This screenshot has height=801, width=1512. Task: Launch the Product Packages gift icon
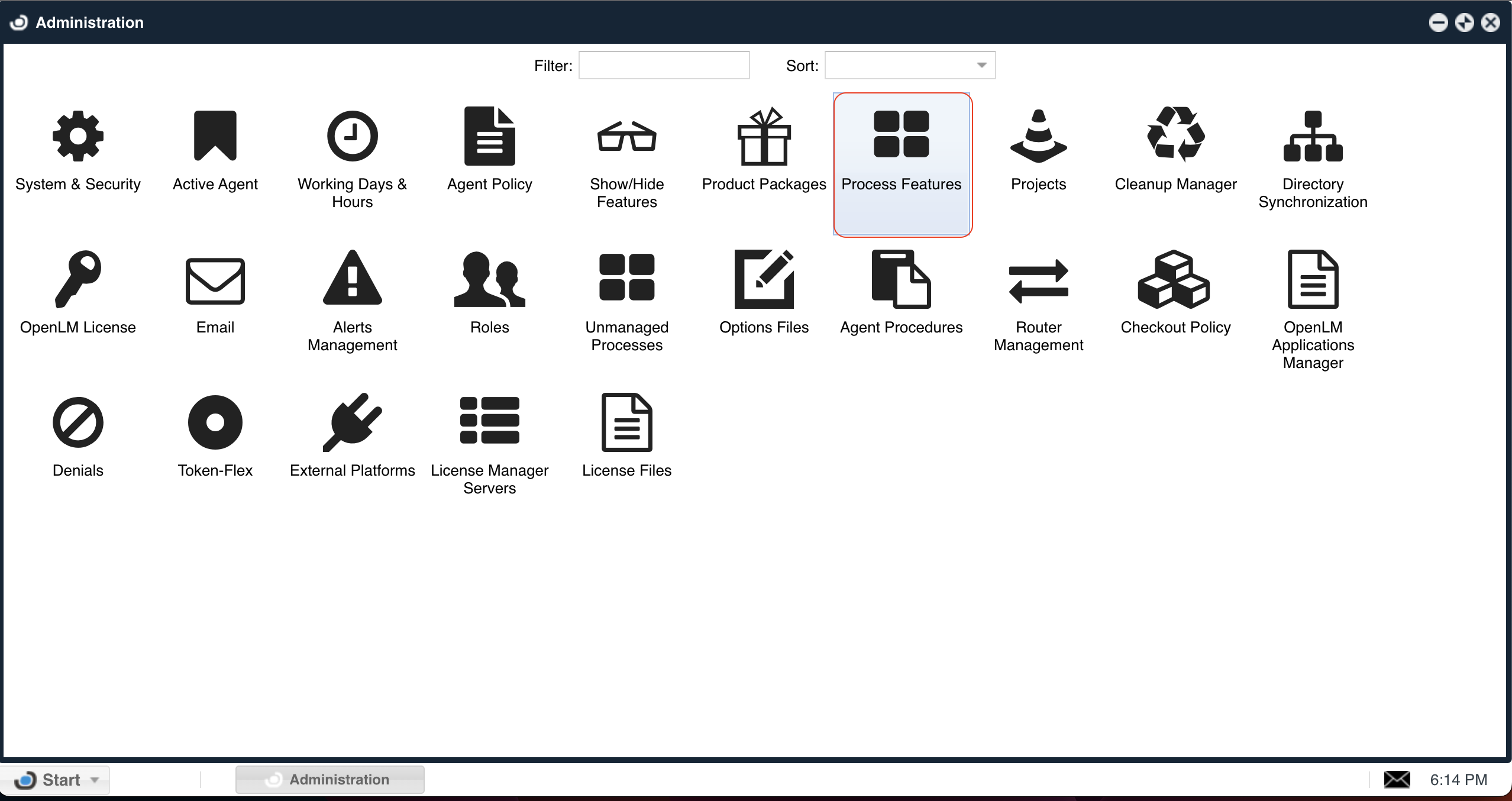[x=764, y=137]
